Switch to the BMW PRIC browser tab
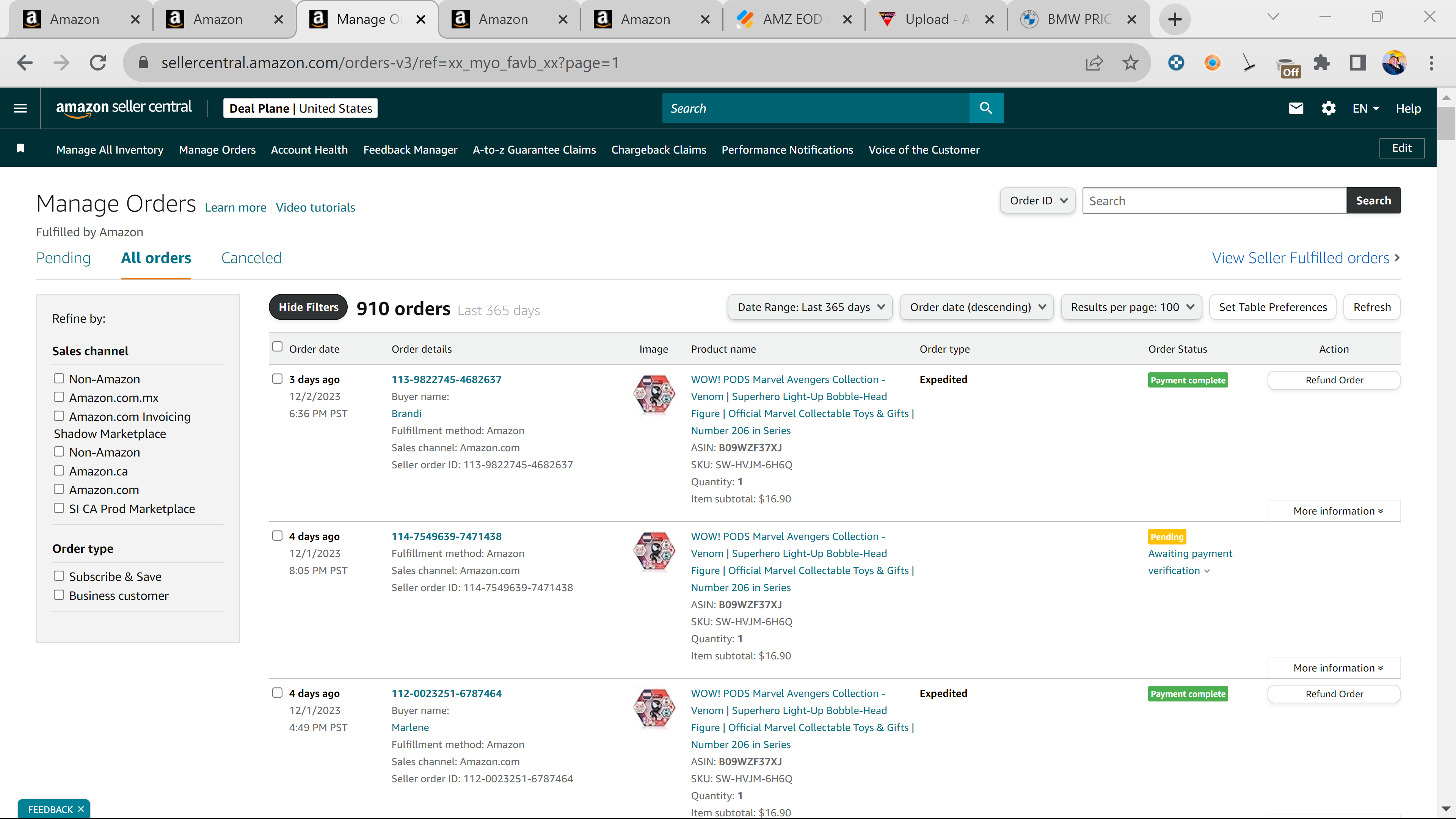This screenshot has width=1456, height=819. (1078, 19)
